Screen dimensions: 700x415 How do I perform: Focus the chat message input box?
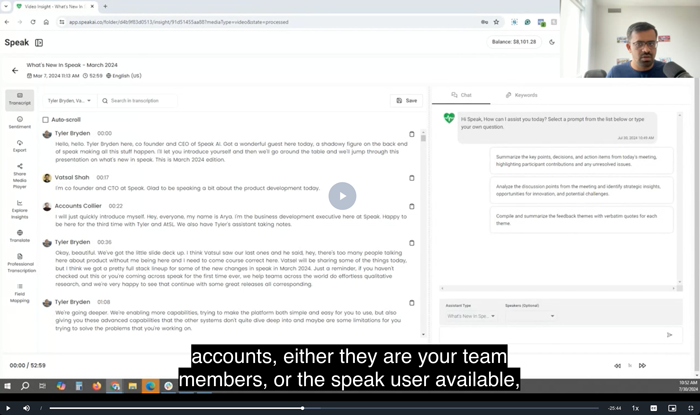pos(552,335)
